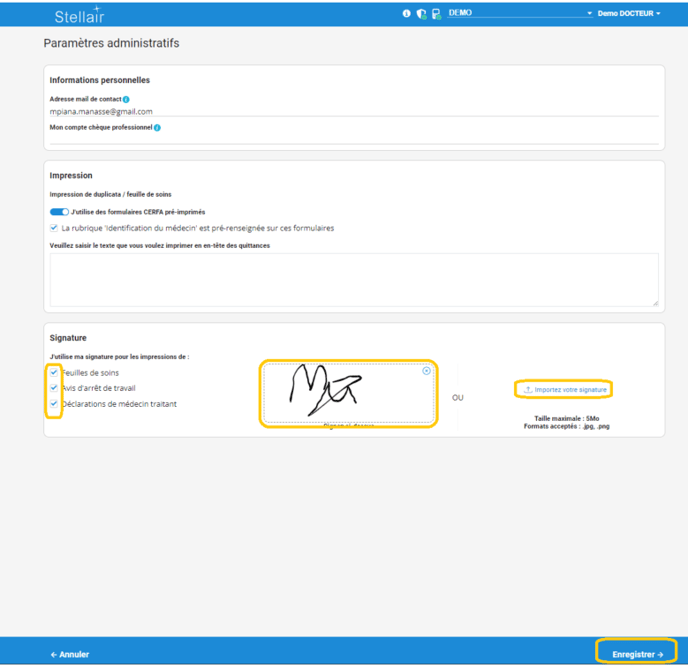
Task: Open the DEMO structure dropdown
Action: click(x=520, y=14)
